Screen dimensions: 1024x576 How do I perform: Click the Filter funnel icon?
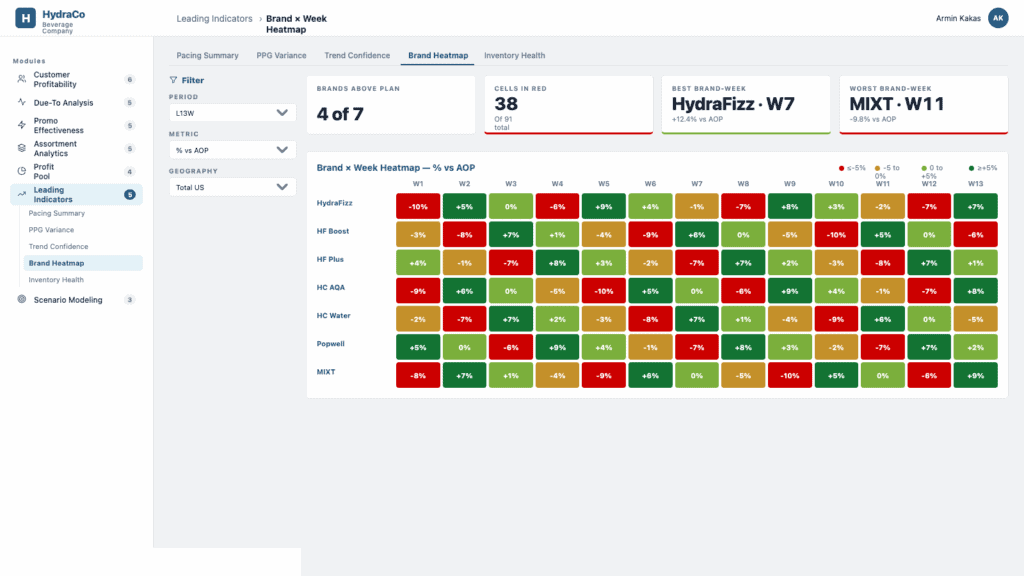173,80
